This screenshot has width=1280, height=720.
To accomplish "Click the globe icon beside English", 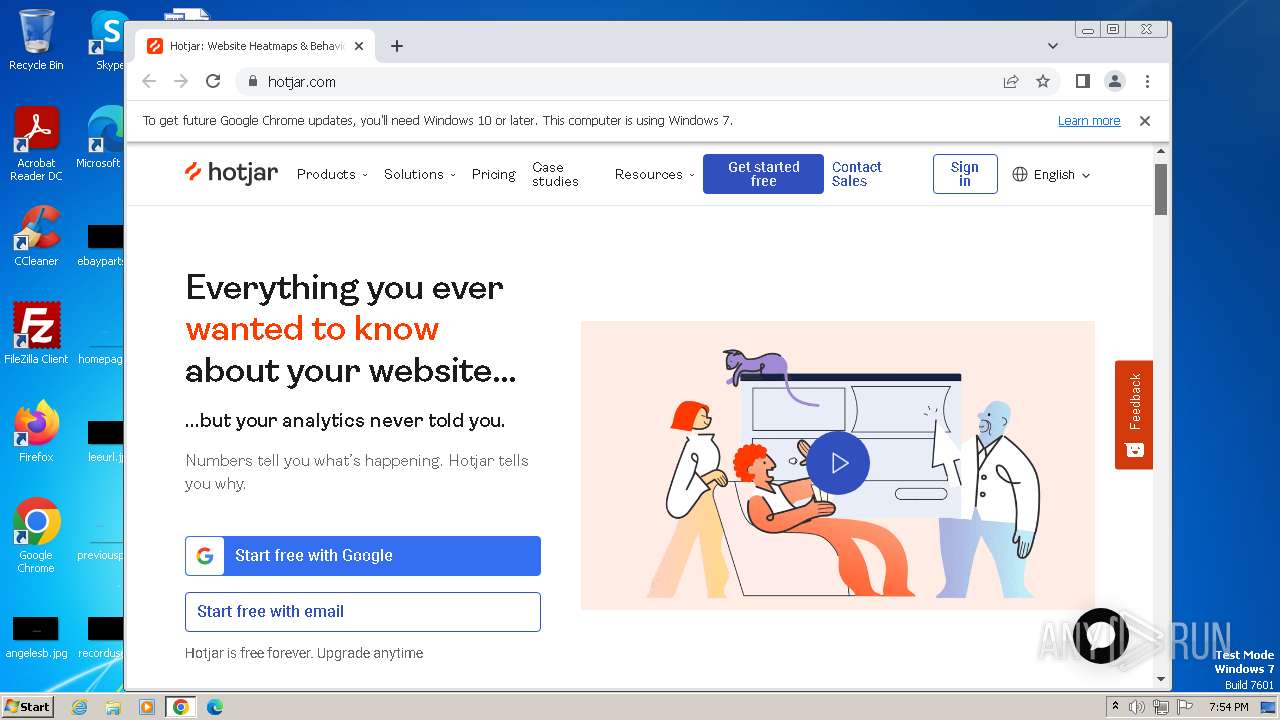I will click(1020, 174).
